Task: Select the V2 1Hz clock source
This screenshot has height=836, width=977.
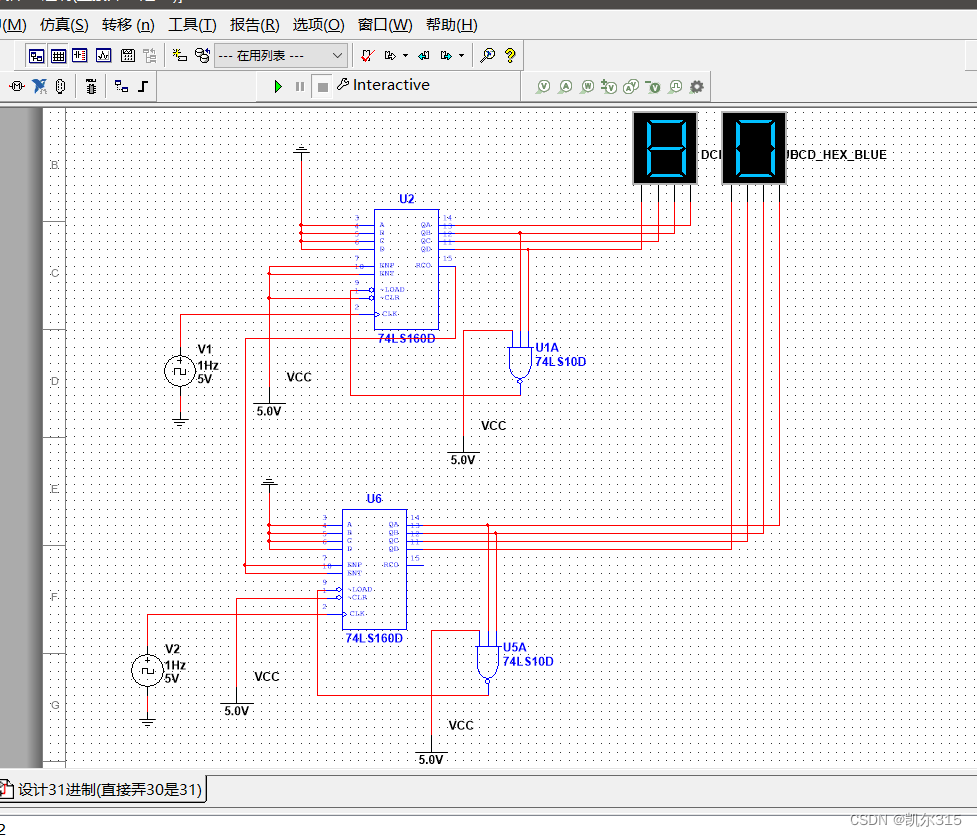Action: pyautogui.click(x=148, y=671)
